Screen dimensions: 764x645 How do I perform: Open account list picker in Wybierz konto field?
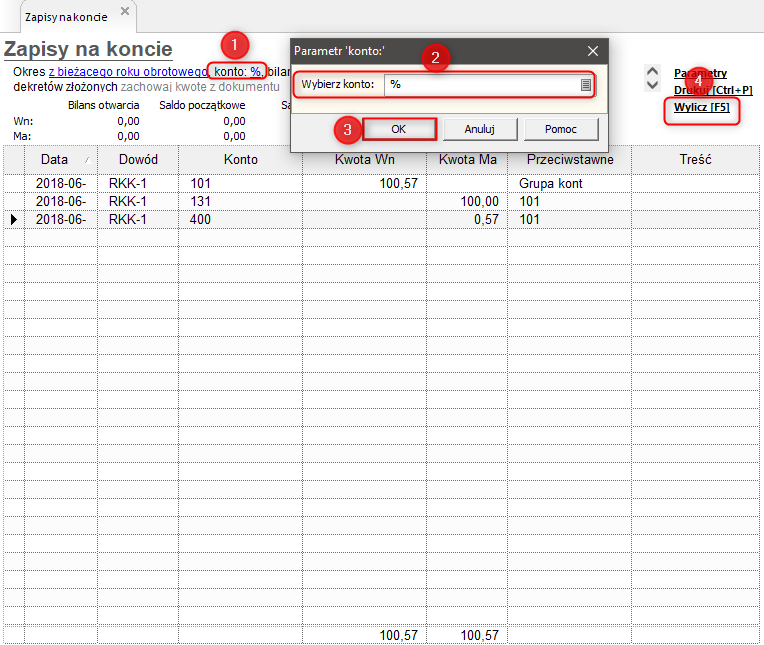point(586,85)
